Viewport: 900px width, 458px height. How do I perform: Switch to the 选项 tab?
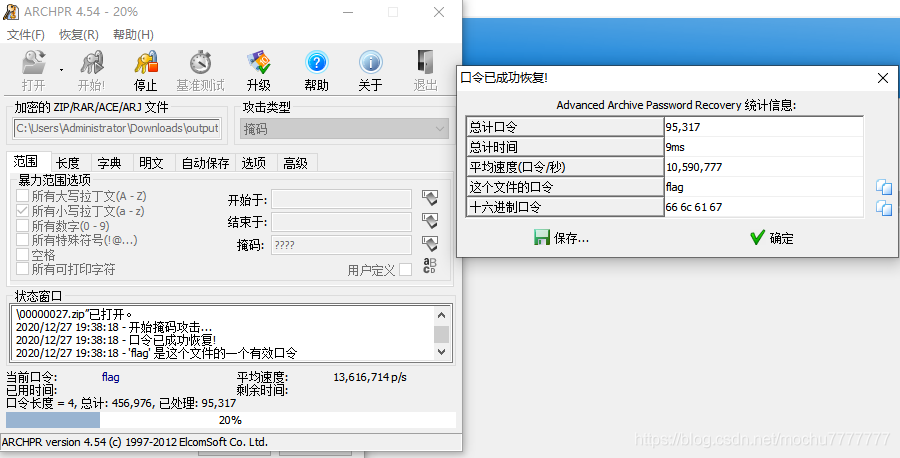coord(254,163)
